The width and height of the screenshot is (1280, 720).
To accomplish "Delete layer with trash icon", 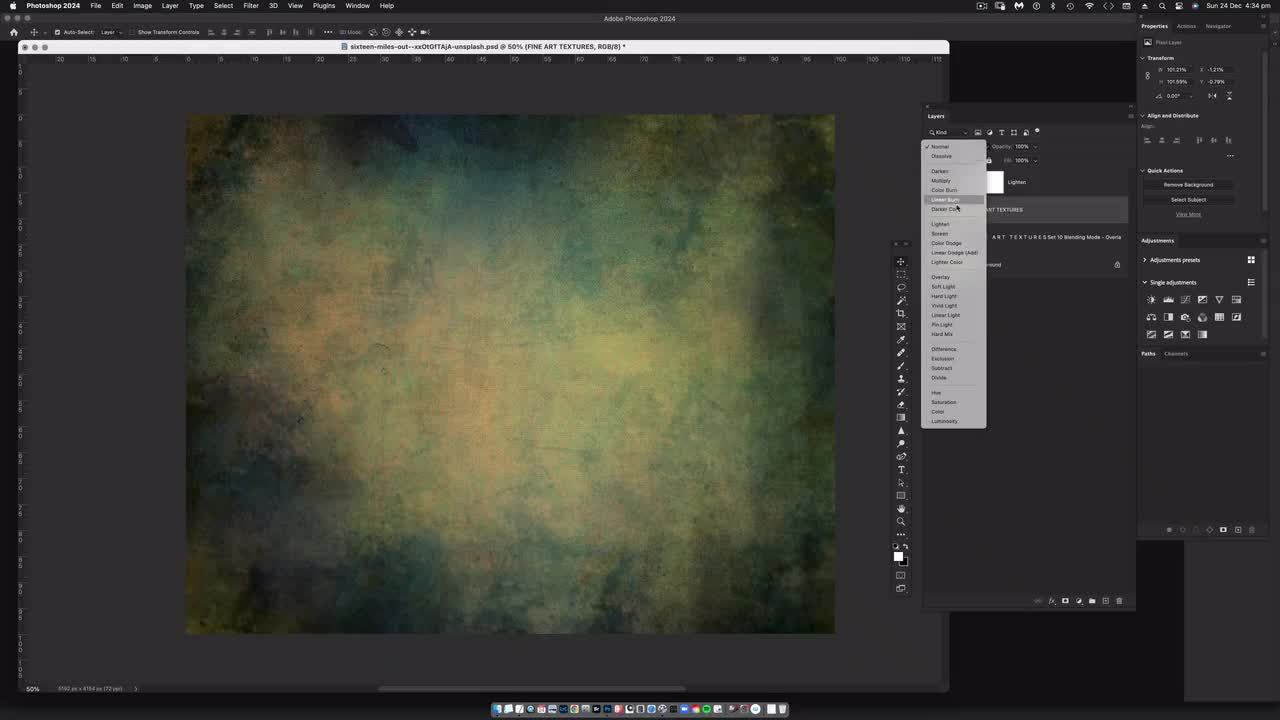I will [x=1119, y=601].
